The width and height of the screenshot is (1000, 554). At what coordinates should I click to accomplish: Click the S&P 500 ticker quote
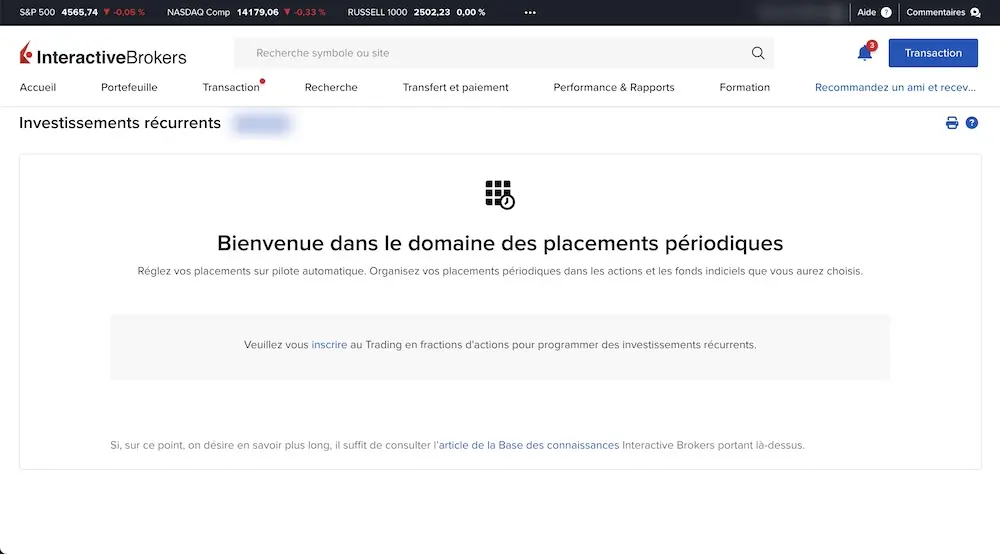coord(82,12)
